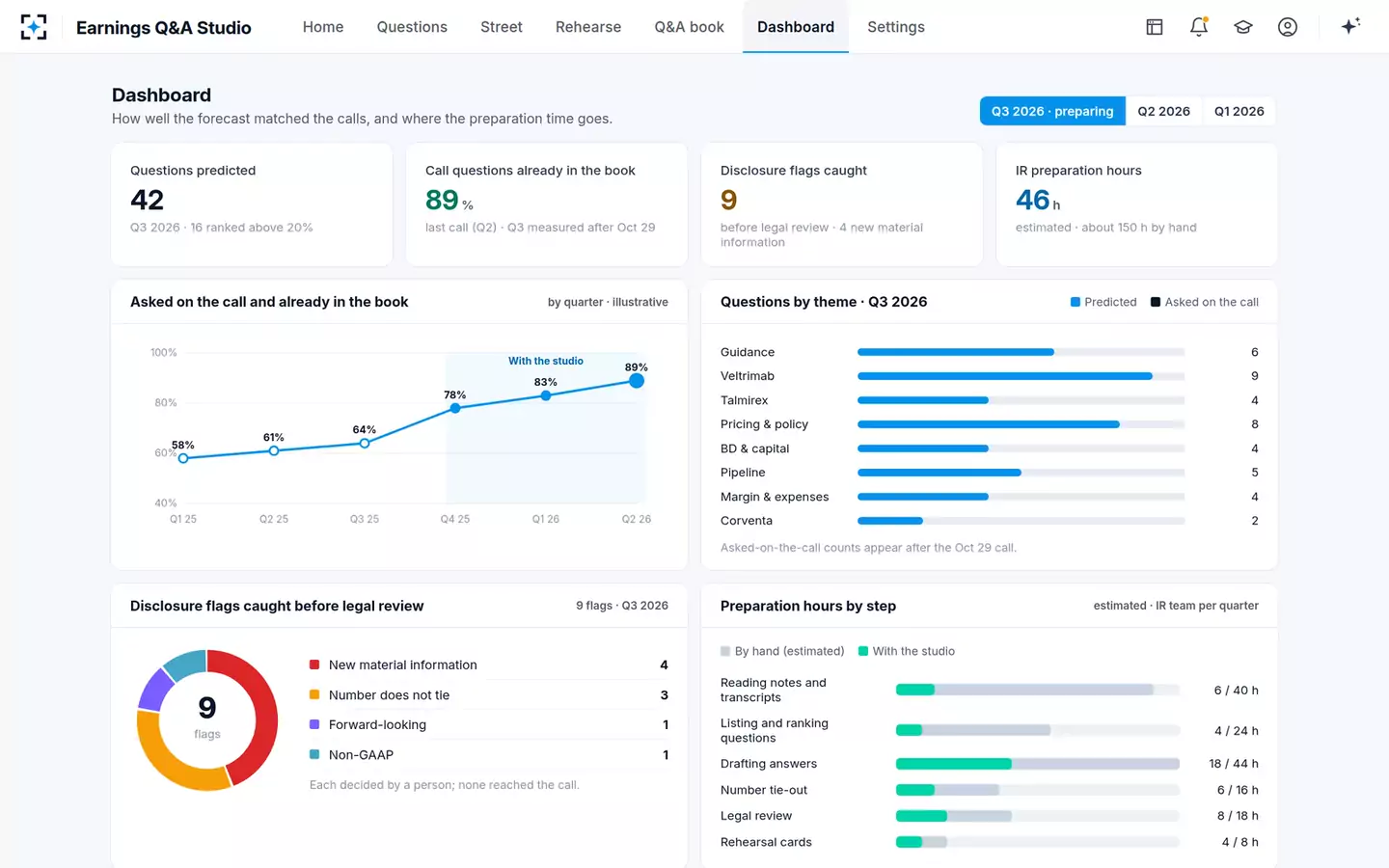Click the graduation cap learning icon
The width and height of the screenshot is (1389, 868).
tap(1243, 27)
